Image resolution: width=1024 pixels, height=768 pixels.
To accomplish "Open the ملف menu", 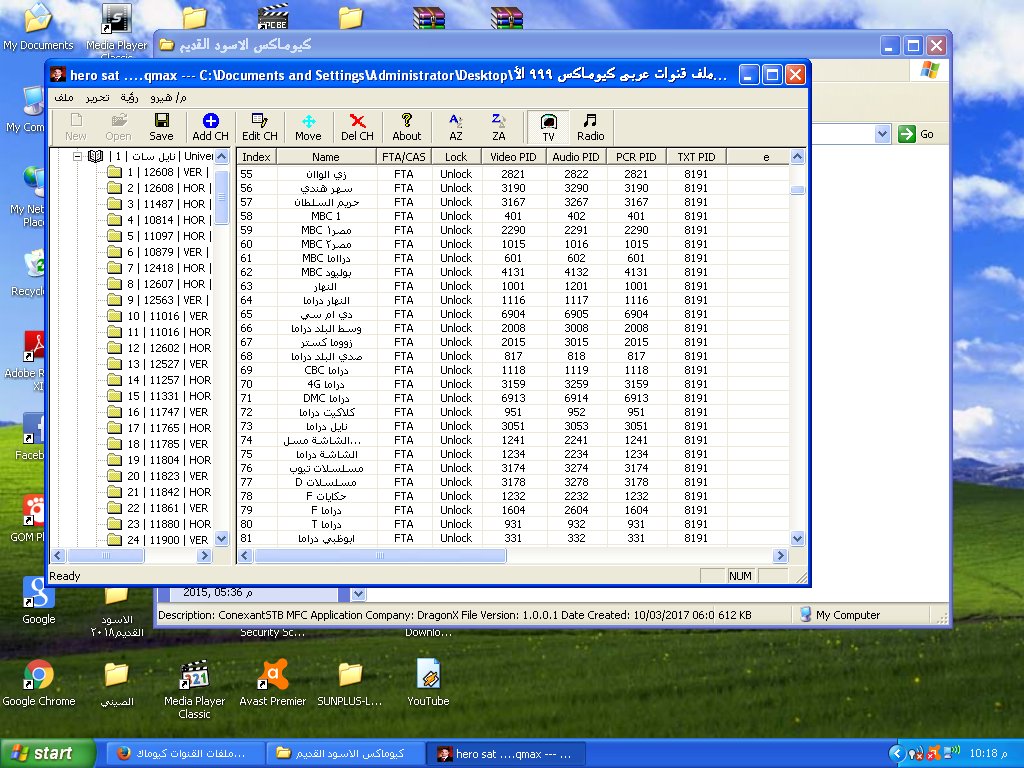I will 64,97.
